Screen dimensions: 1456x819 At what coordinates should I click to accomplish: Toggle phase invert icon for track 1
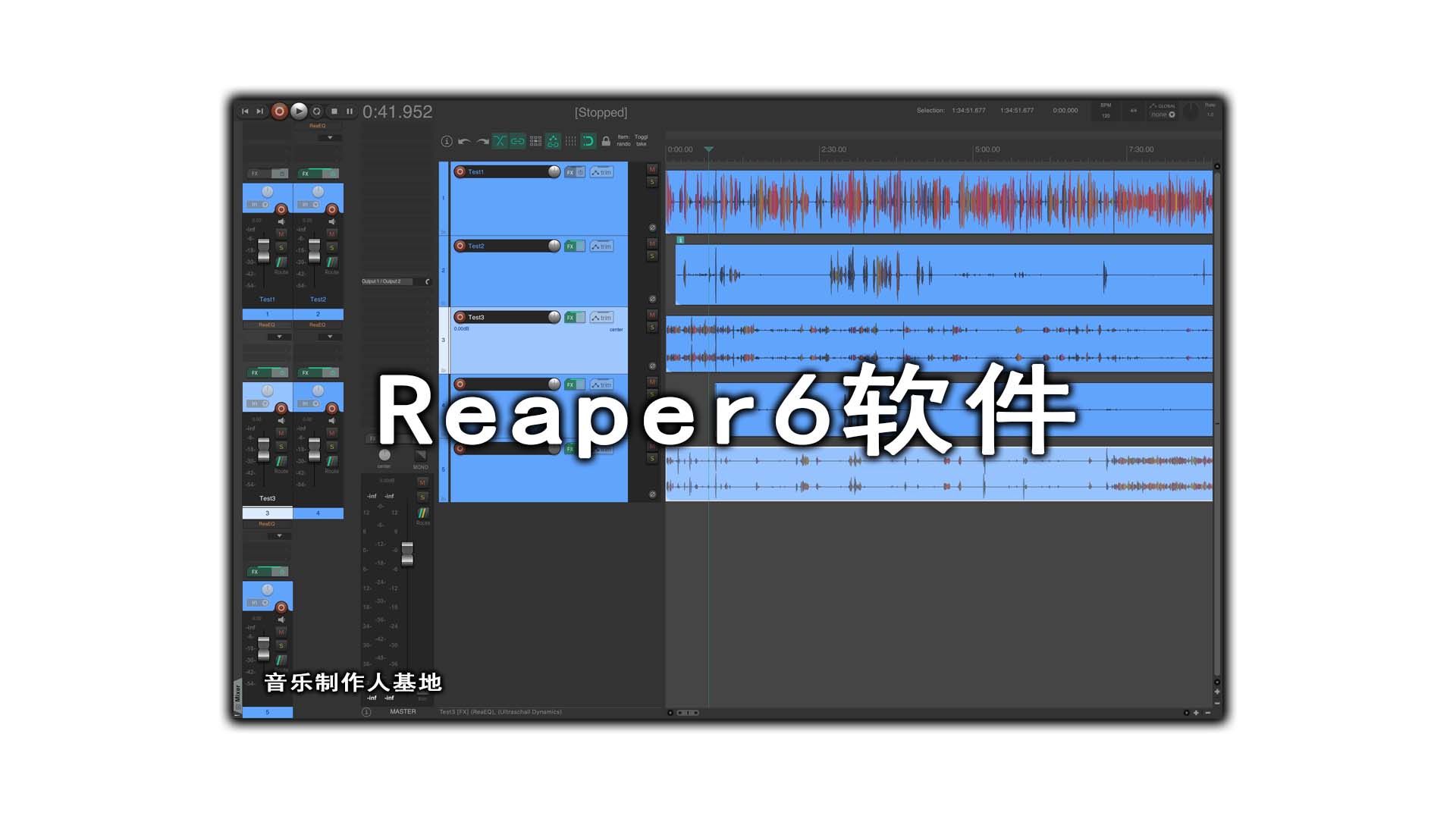click(x=652, y=227)
